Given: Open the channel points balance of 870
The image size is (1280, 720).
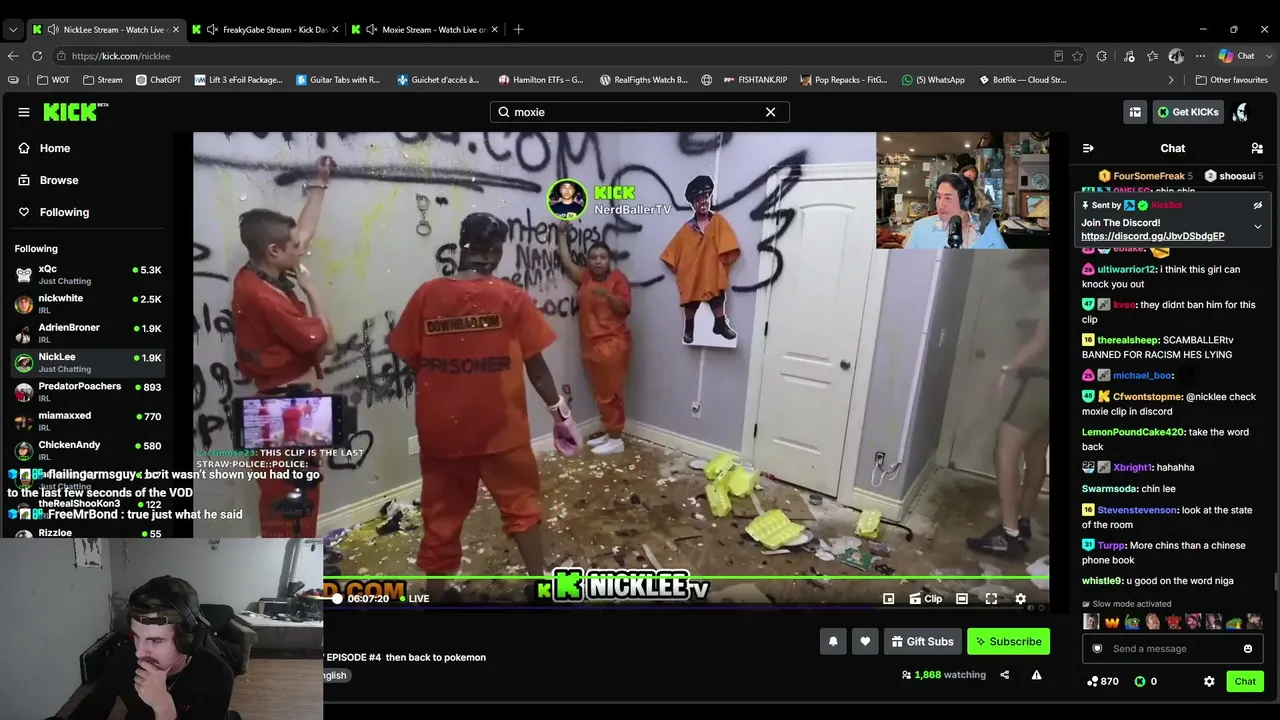Looking at the screenshot, I should click(1103, 681).
